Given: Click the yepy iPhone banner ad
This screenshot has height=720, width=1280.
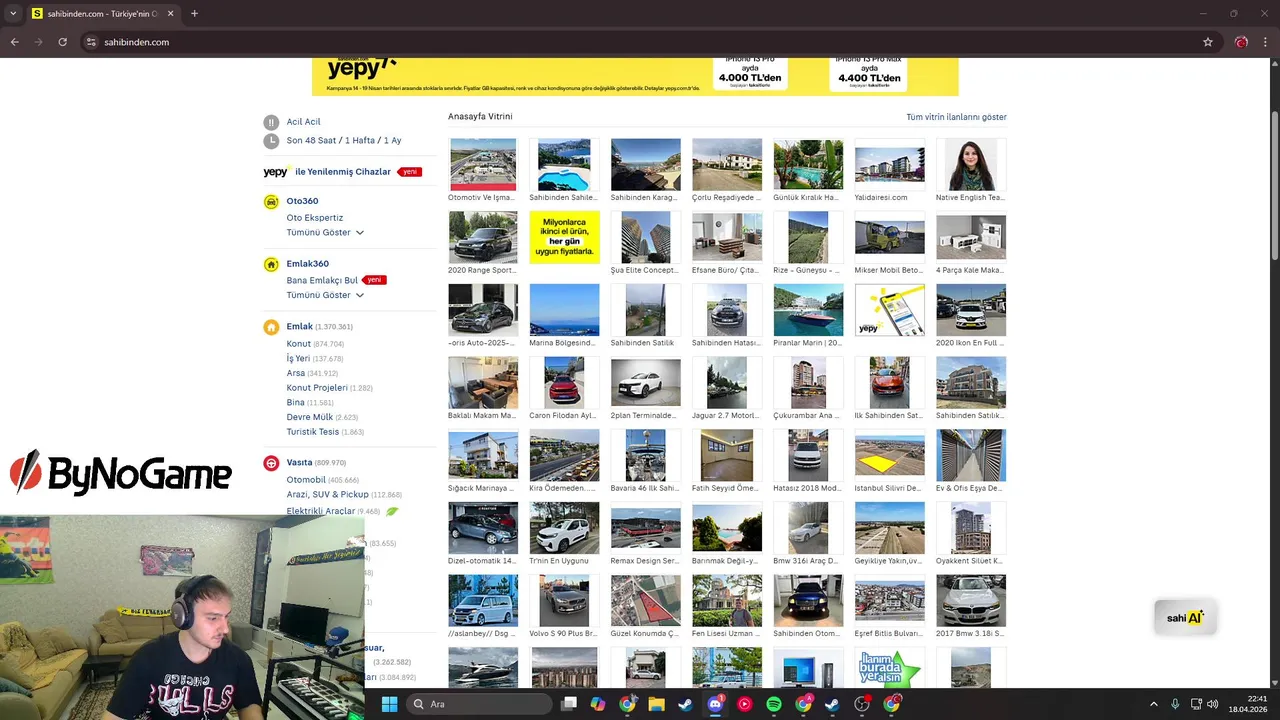Looking at the screenshot, I should 635,77.
